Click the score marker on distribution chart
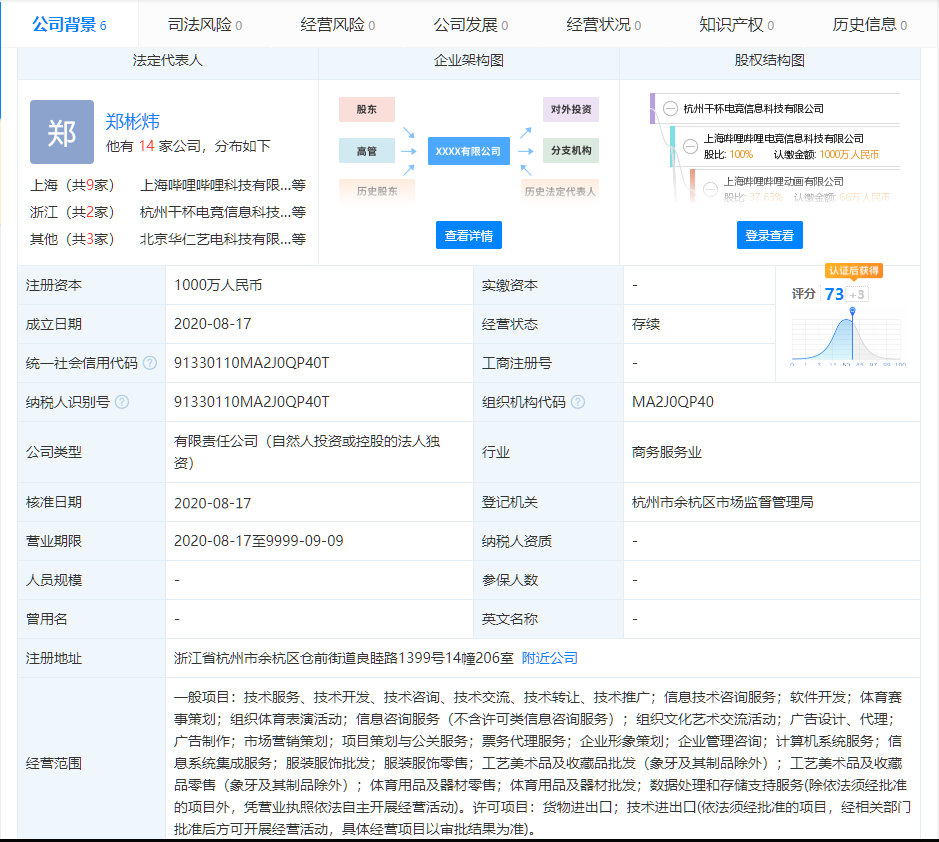939x842 pixels. [852, 311]
